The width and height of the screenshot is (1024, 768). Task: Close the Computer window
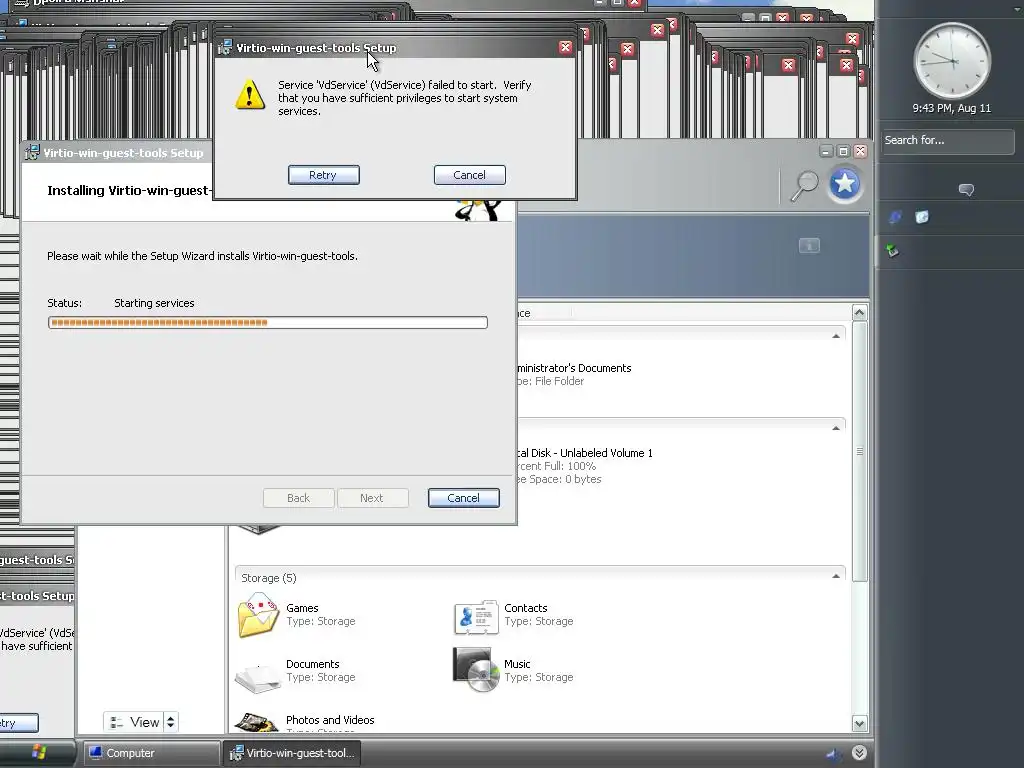pos(861,151)
